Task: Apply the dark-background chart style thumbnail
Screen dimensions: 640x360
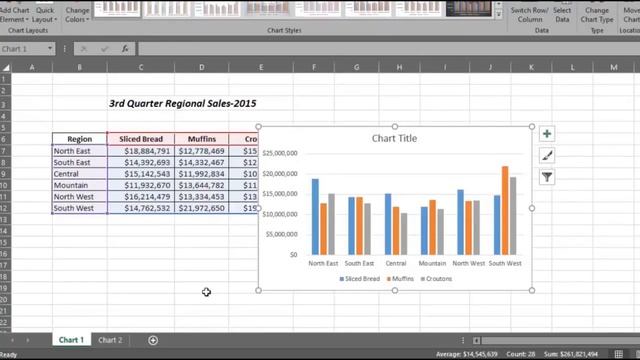Action: point(469,8)
